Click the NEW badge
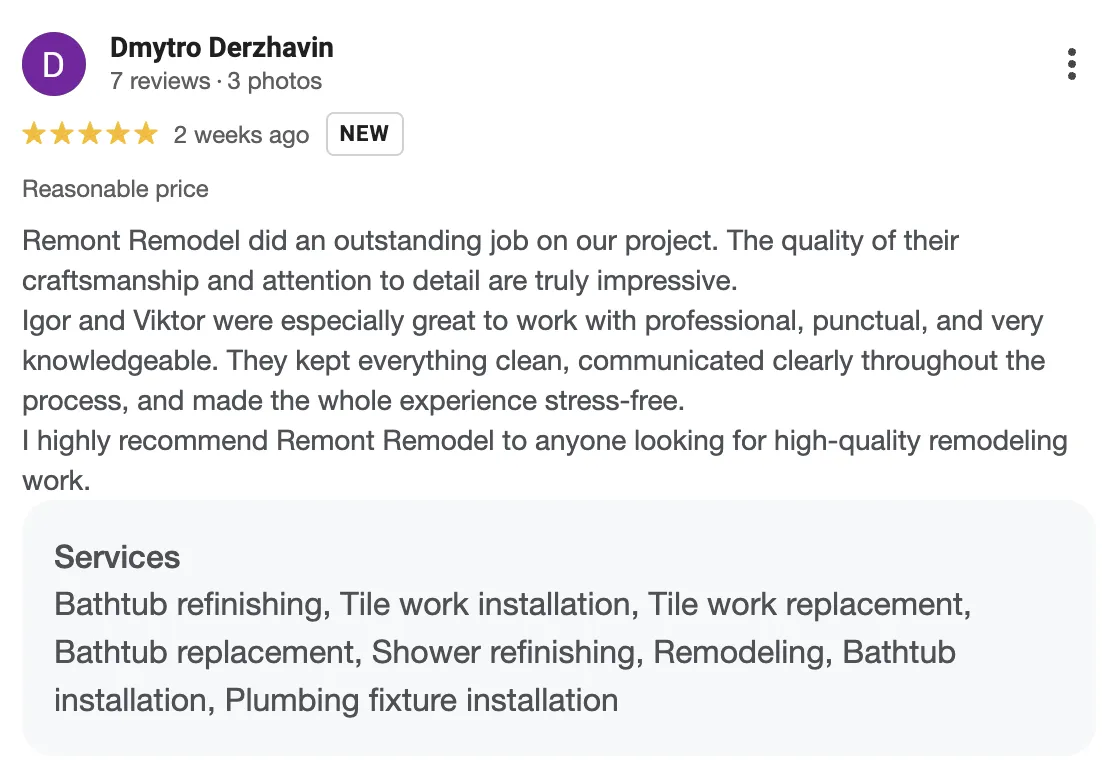The height and width of the screenshot is (782, 1102). pos(364,134)
